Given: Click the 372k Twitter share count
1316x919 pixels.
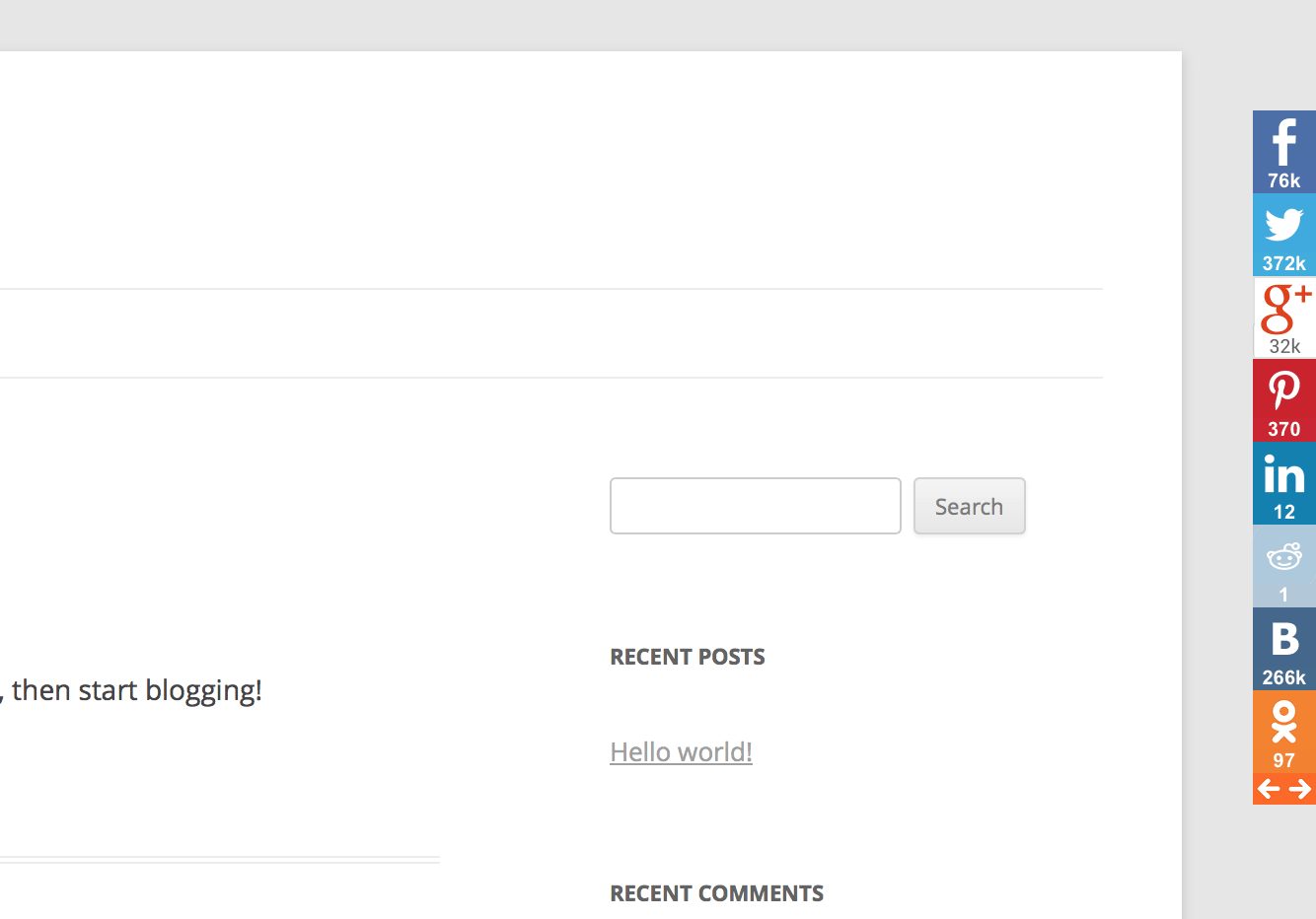Looking at the screenshot, I should click(x=1283, y=263).
